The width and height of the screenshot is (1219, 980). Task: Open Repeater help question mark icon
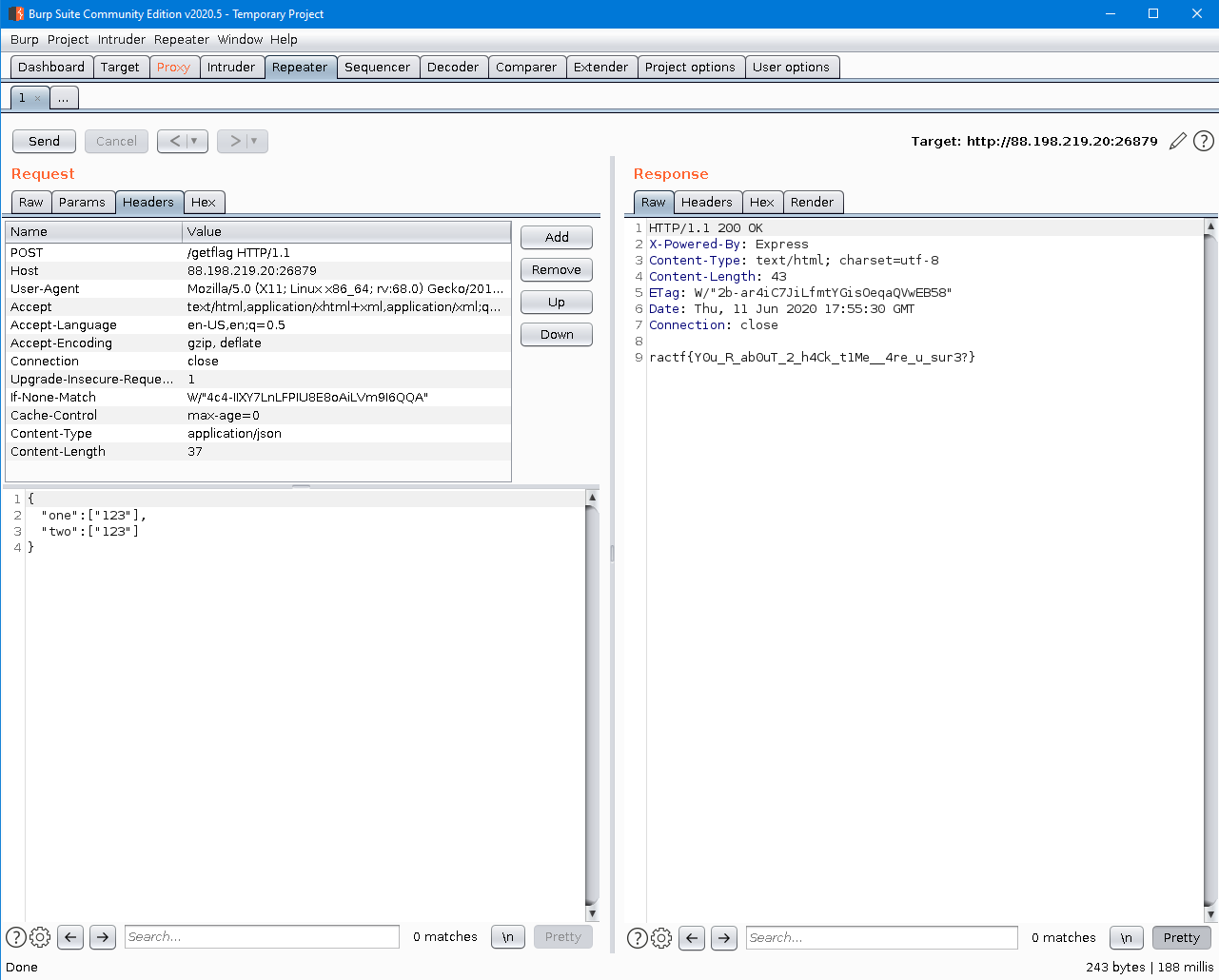(1204, 141)
